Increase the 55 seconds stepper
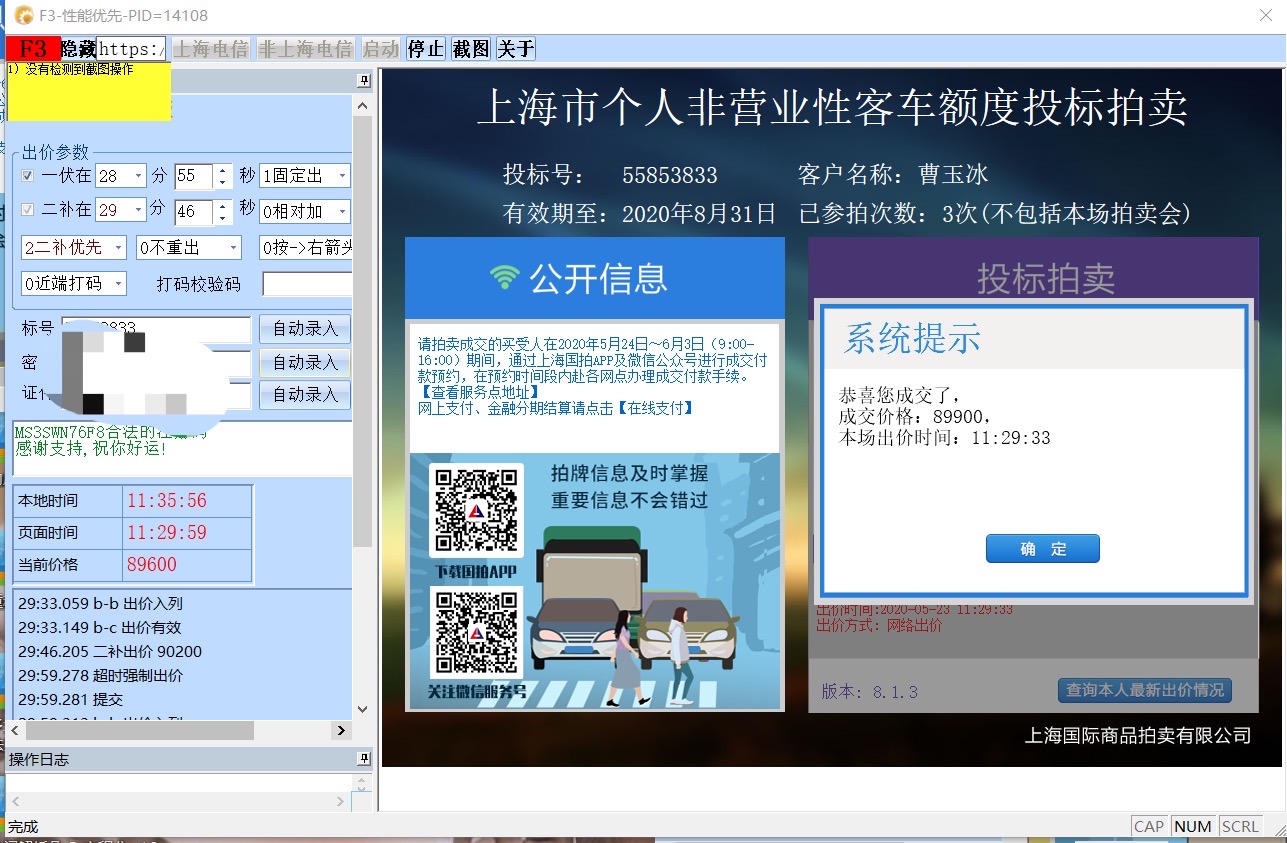1287x843 pixels. (222, 170)
